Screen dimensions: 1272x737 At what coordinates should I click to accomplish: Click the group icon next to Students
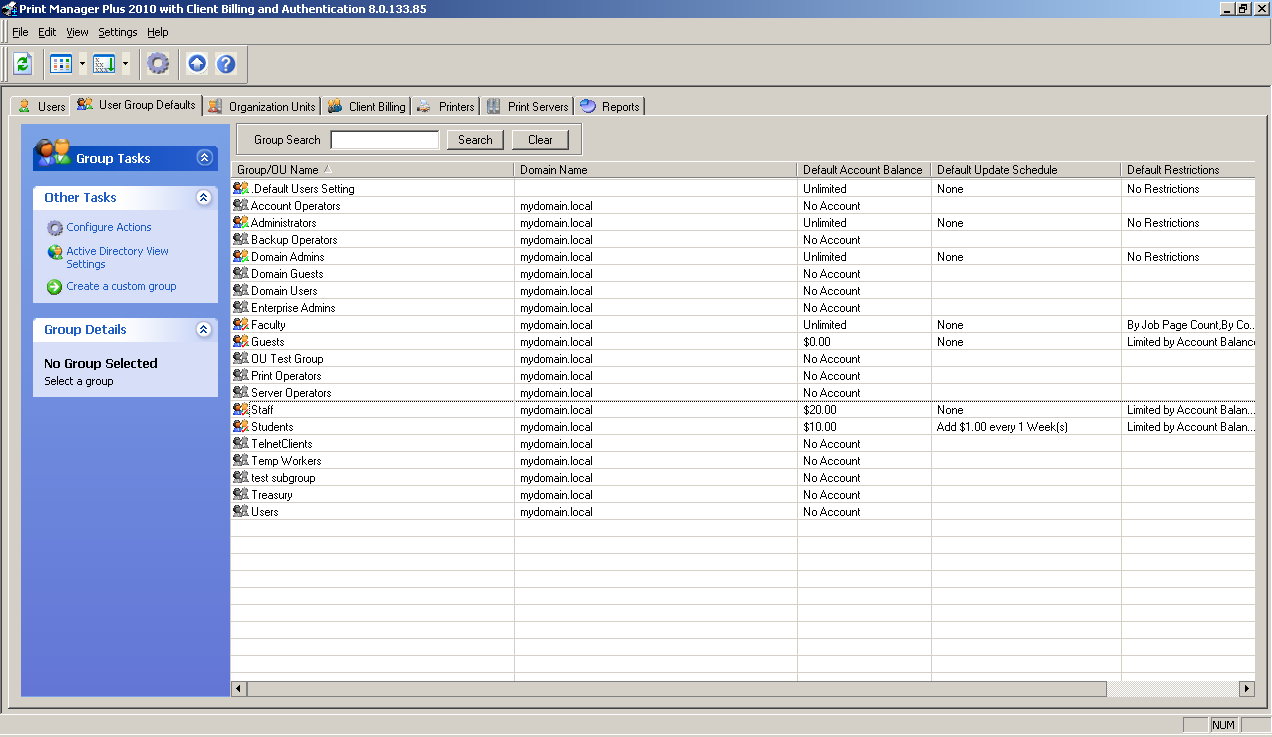pos(241,426)
